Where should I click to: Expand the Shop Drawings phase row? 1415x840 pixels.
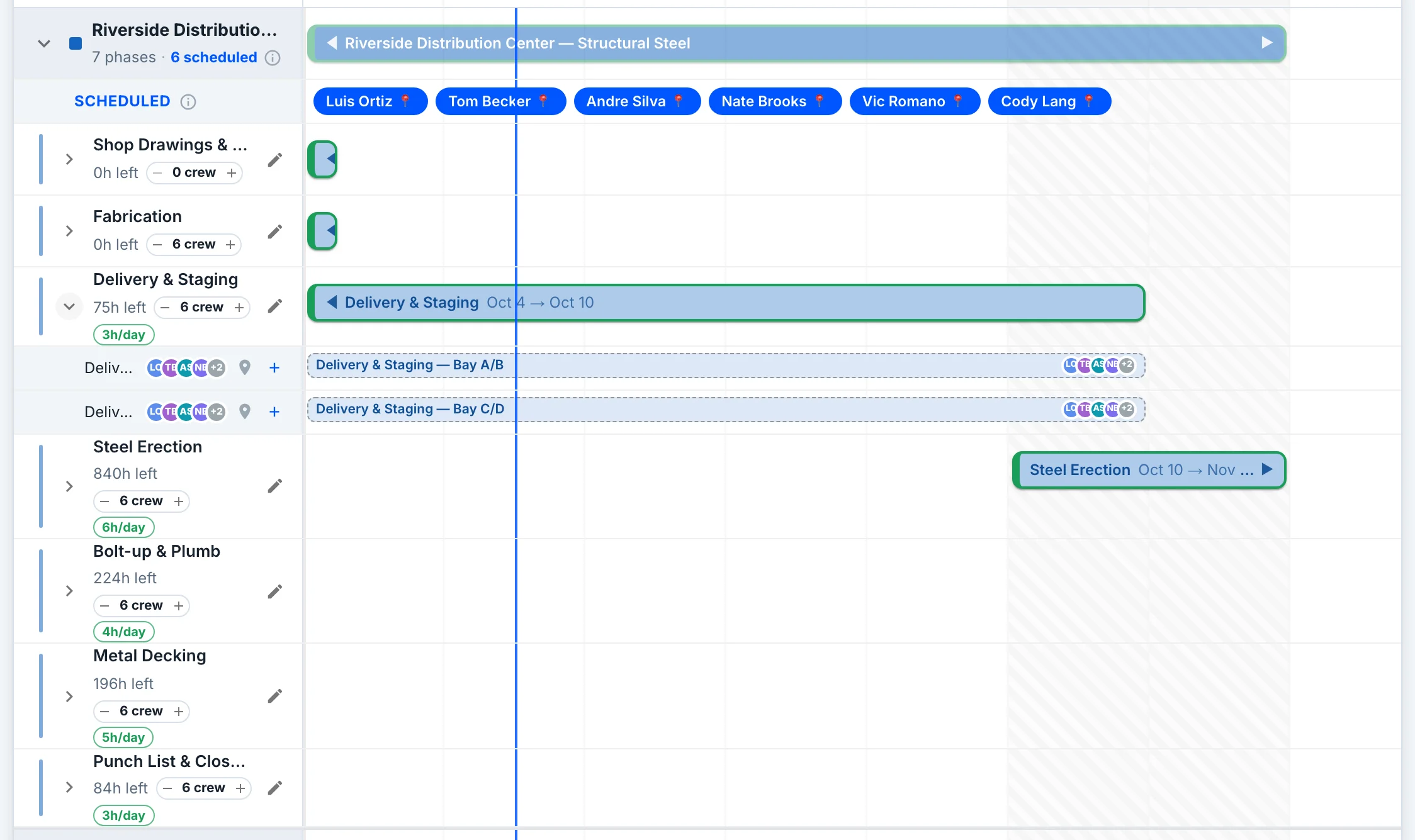69,160
